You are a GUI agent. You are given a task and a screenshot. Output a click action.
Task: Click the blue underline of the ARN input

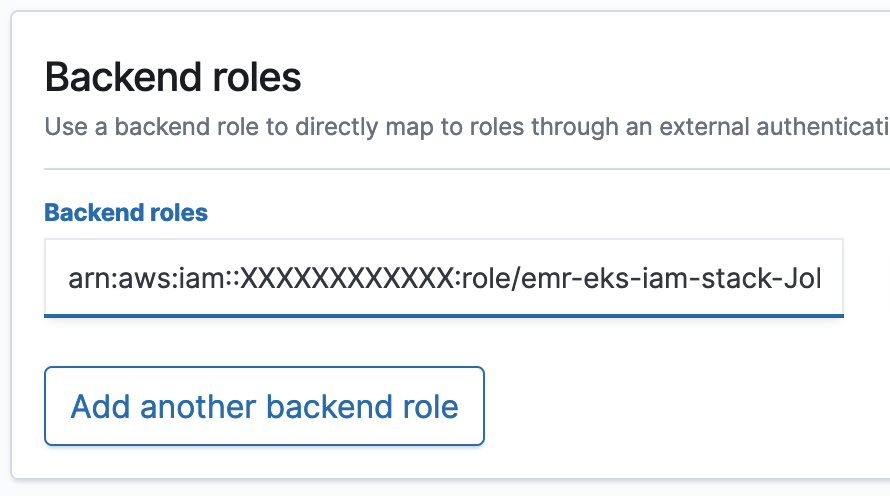point(443,315)
